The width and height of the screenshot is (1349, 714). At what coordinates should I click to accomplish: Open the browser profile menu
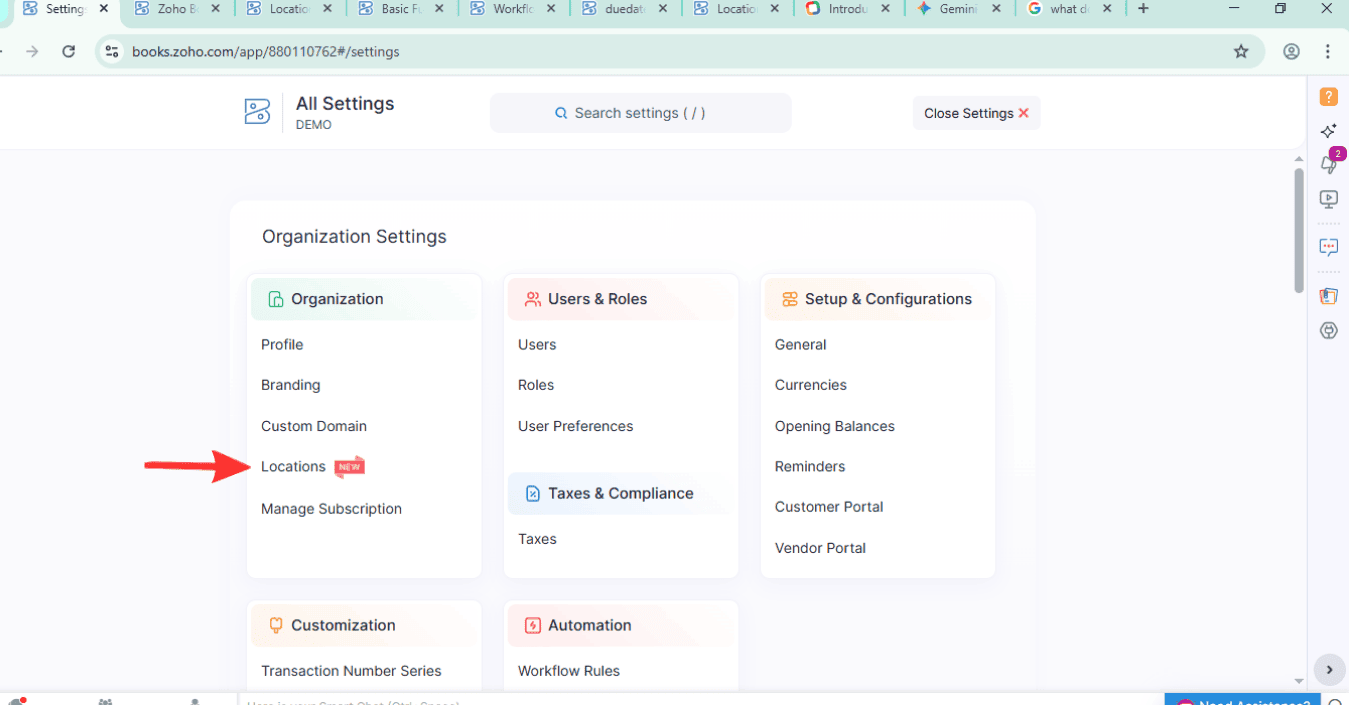(1291, 51)
